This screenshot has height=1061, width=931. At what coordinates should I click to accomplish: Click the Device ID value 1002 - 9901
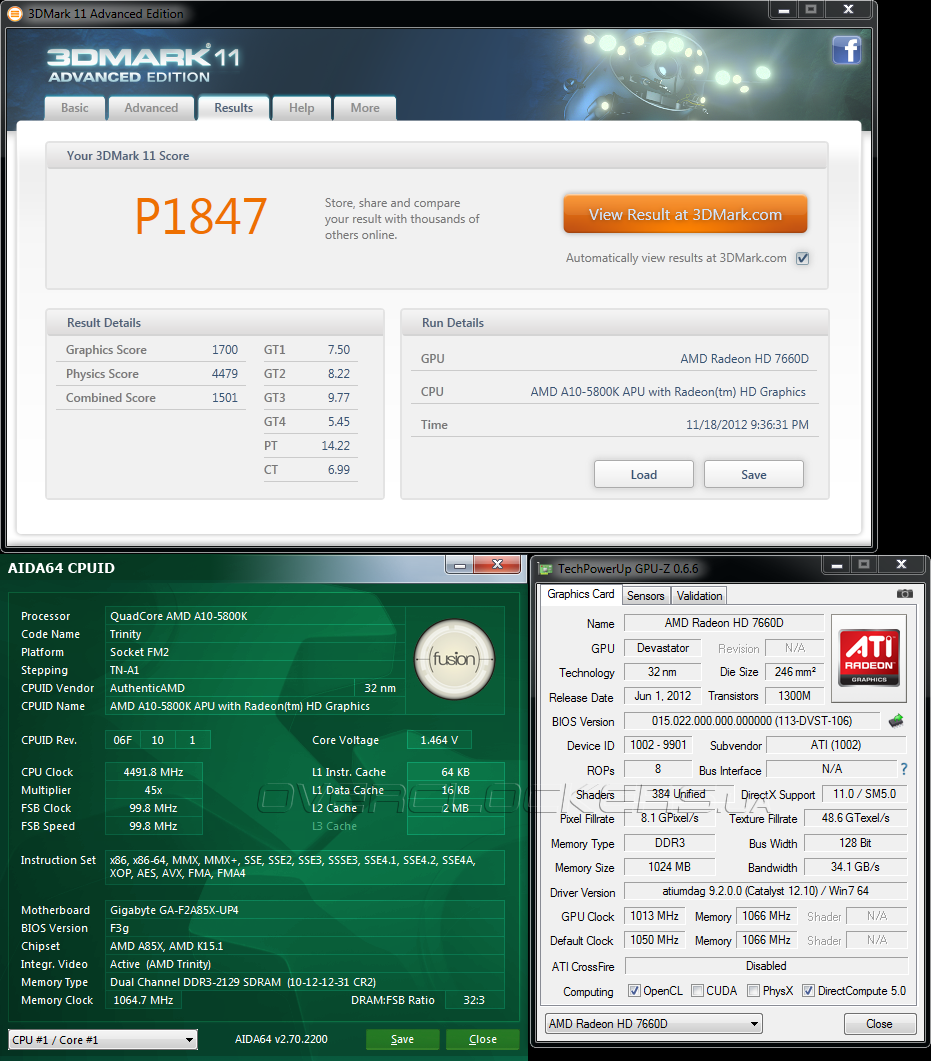pos(658,745)
